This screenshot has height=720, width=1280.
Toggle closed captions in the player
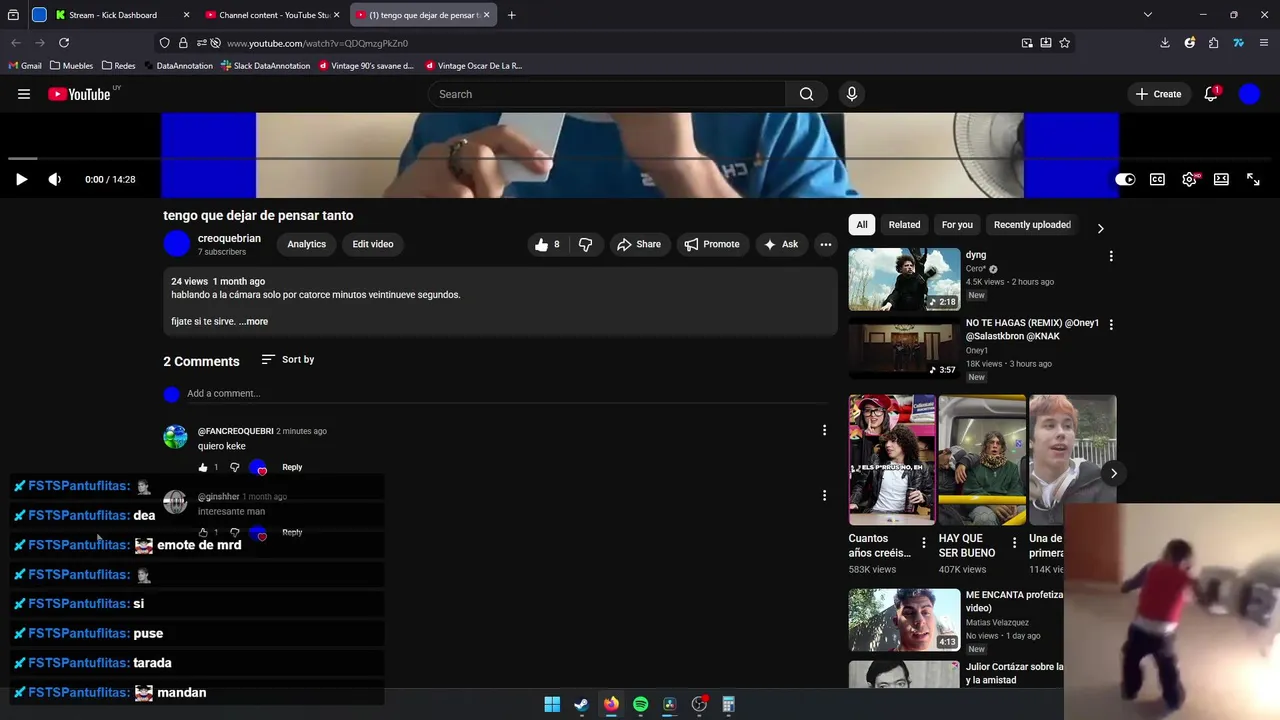pos(1157,179)
